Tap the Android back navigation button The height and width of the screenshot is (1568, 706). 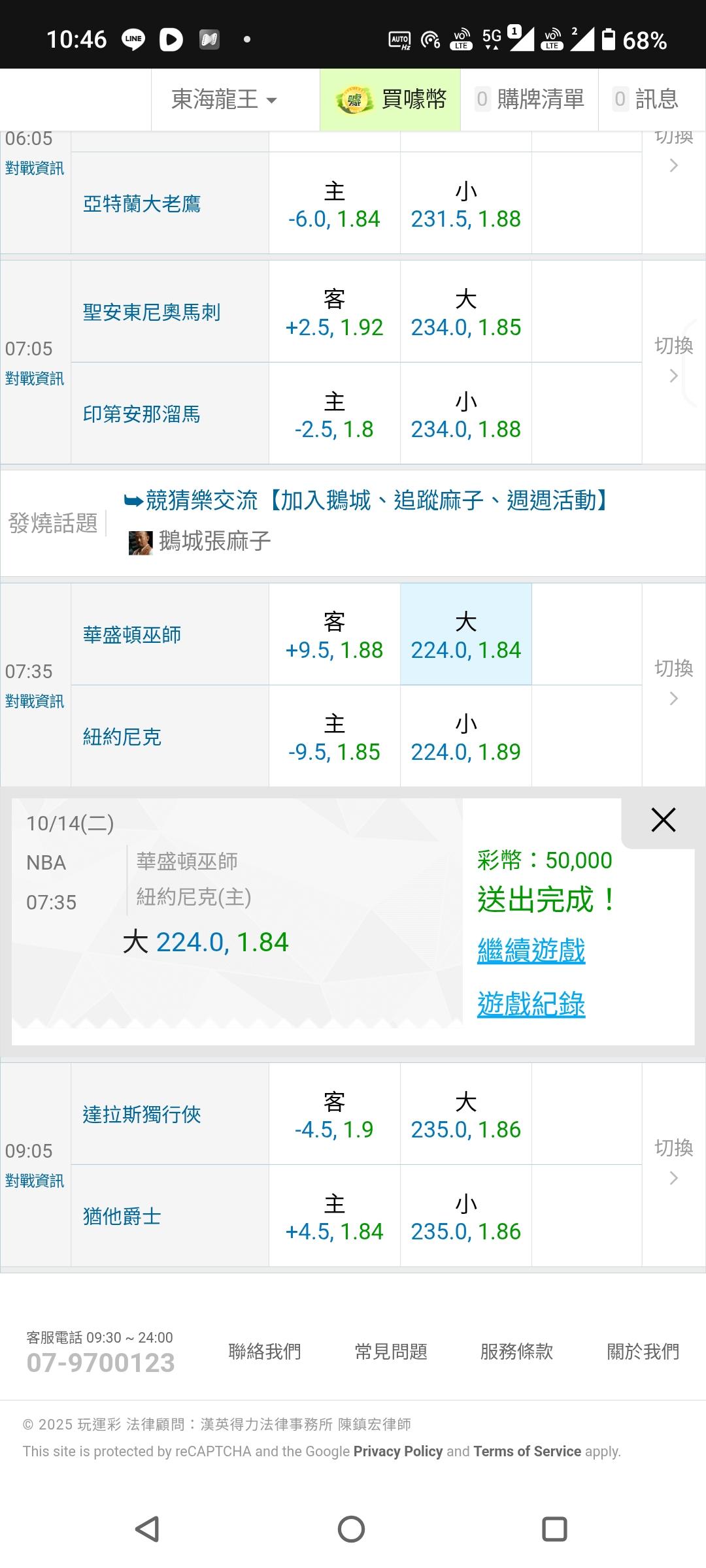coord(148,1529)
